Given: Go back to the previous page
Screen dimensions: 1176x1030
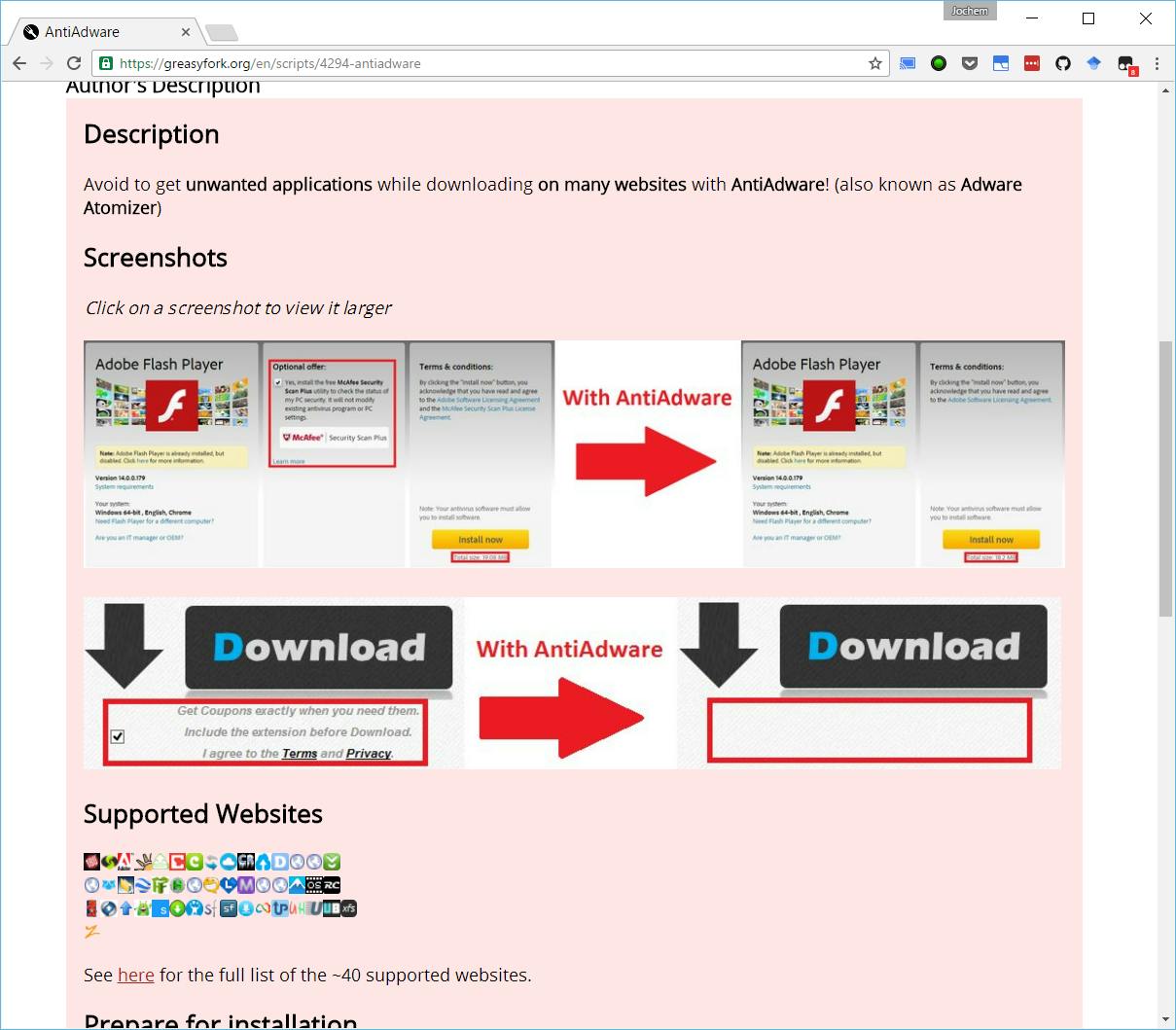Looking at the screenshot, I should point(19,63).
